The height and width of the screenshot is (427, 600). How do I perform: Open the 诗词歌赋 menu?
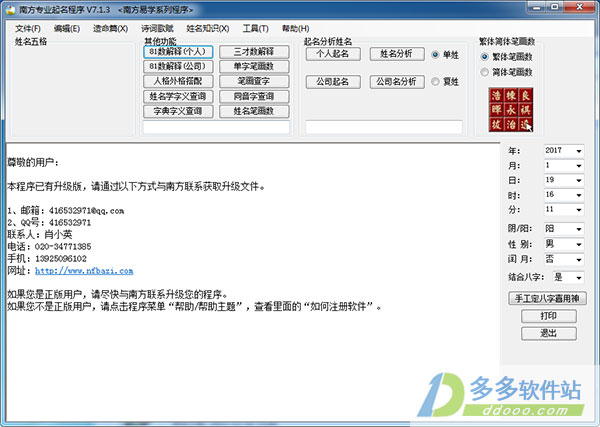(157, 29)
